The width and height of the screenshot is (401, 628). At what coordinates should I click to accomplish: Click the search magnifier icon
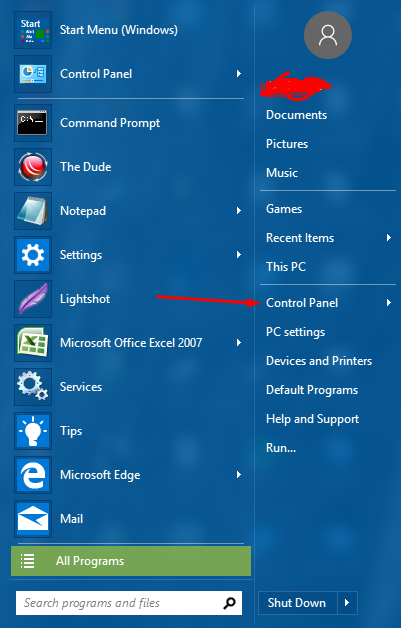tap(229, 603)
